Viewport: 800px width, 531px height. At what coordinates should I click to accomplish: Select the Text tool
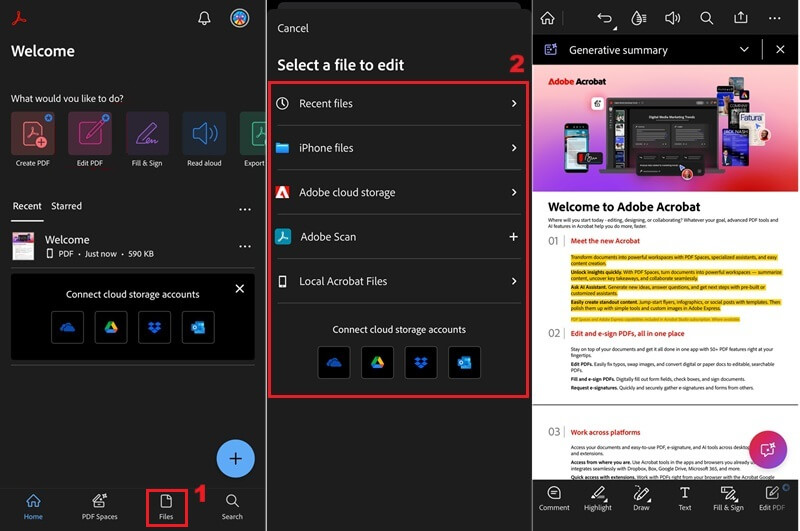click(685, 498)
